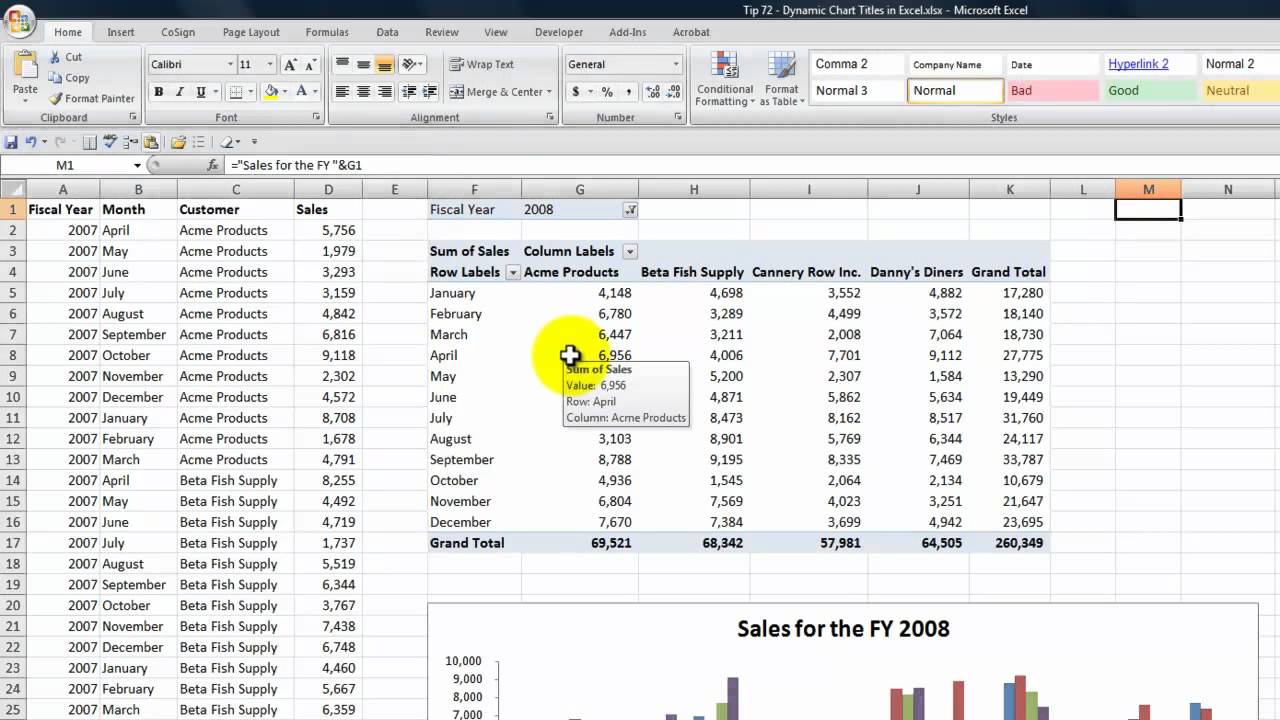The width and height of the screenshot is (1280, 720).
Task: Click the Shrink Font icon
Action: tap(311, 65)
